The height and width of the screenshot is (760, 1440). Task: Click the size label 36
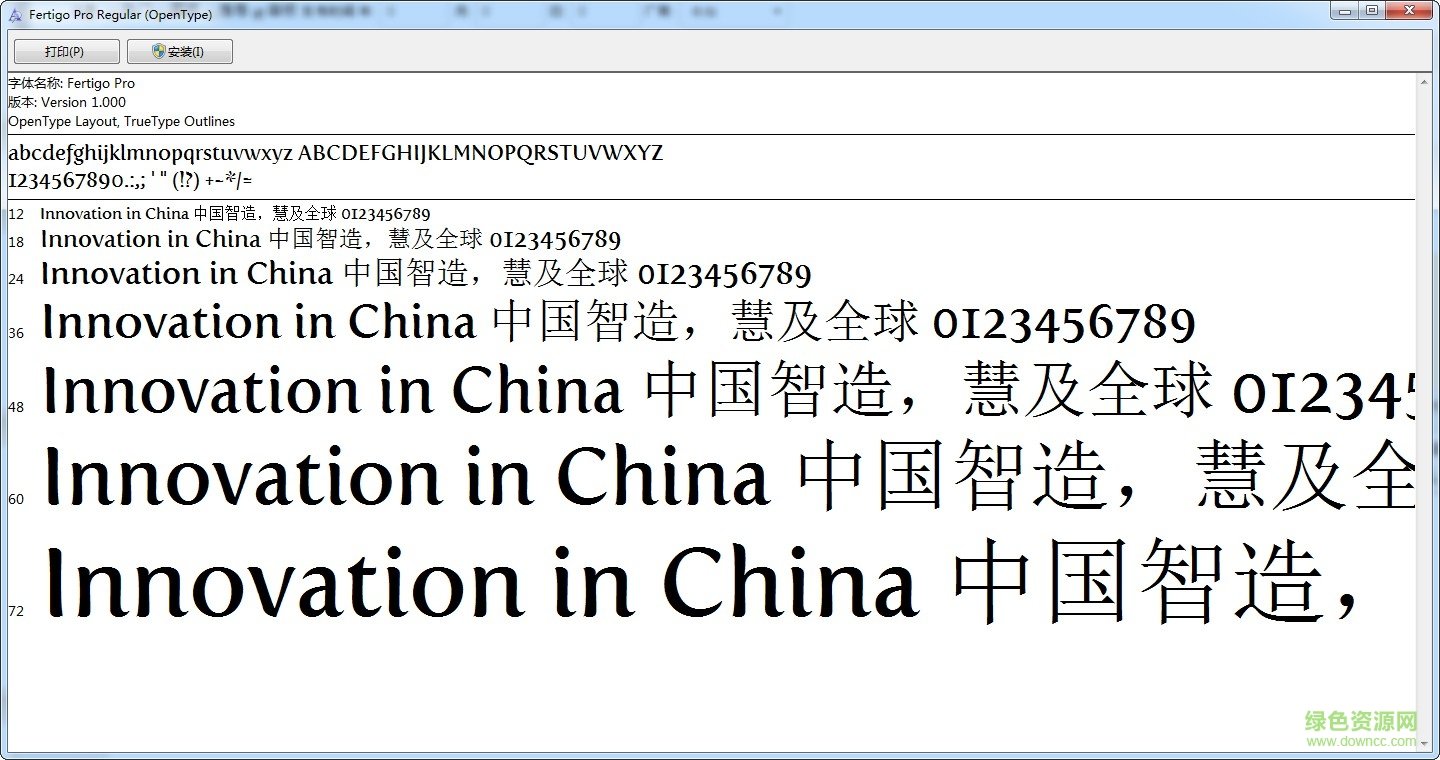point(16,333)
